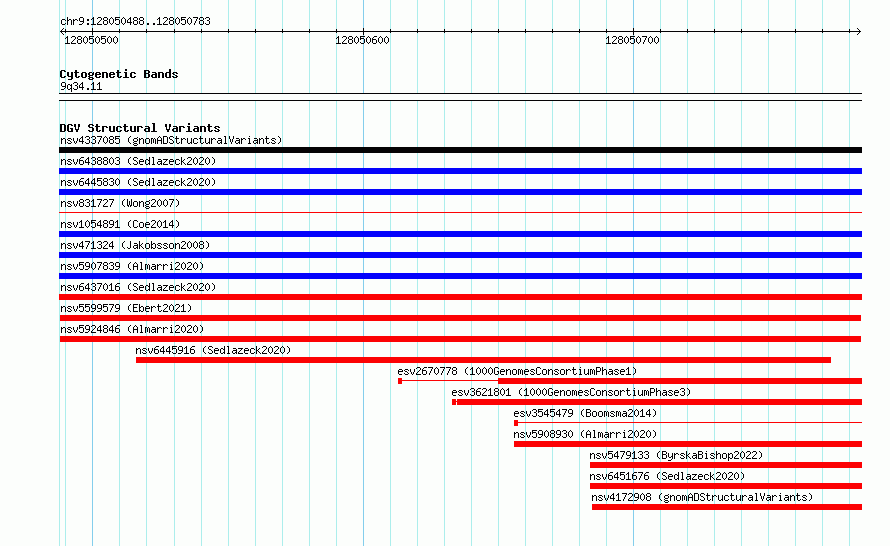The width and height of the screenshot is (890, 546).
Task: Click the red bar under nsv5908930
Action: 688,444
